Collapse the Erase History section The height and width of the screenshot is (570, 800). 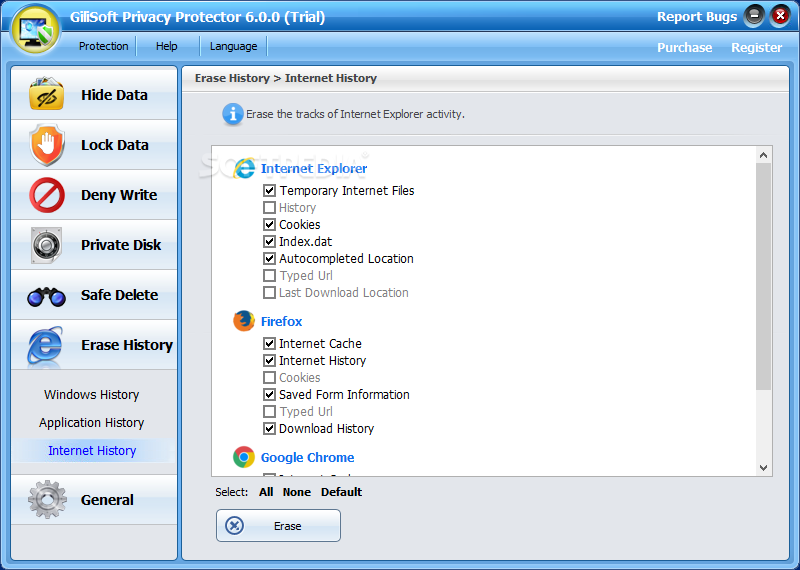(94, 345)
